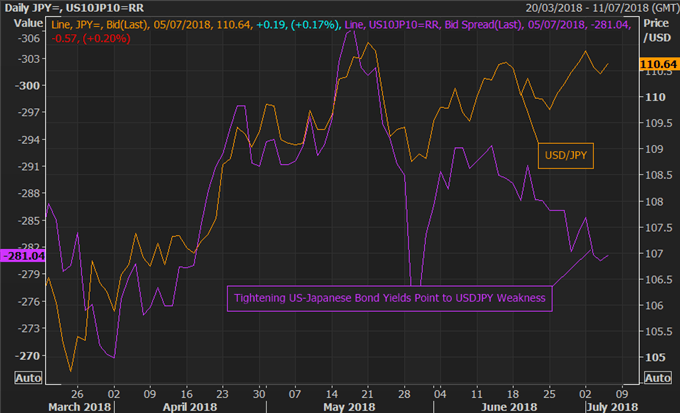Viewport: 680px width, 413px height.
Task: Click the +0.19 change value in legend
Action: 271,25
